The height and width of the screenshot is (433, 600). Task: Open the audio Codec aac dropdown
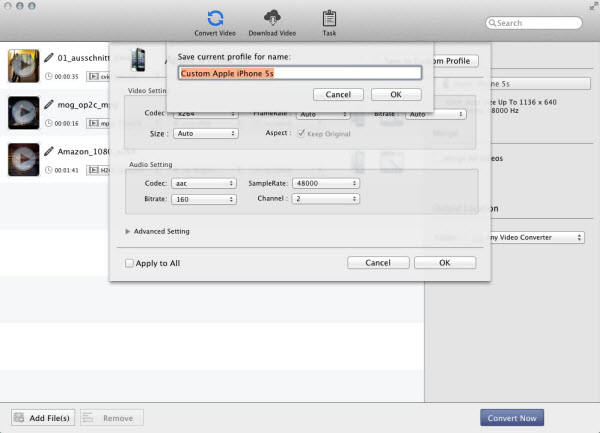click(204, 183)
